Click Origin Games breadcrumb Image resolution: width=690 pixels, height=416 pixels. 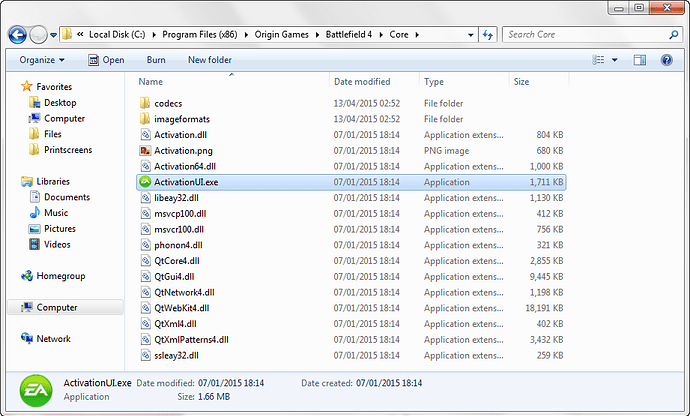point(282,34)
